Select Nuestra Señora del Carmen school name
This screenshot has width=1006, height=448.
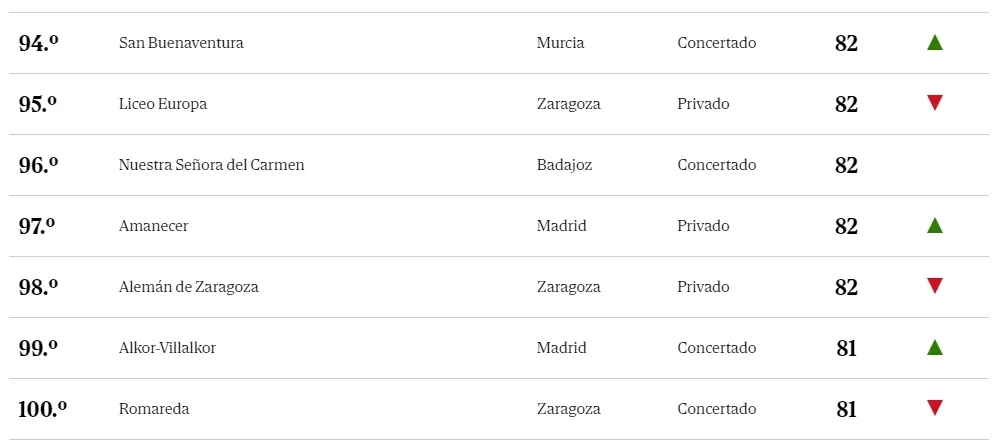[x=212, y=165]
